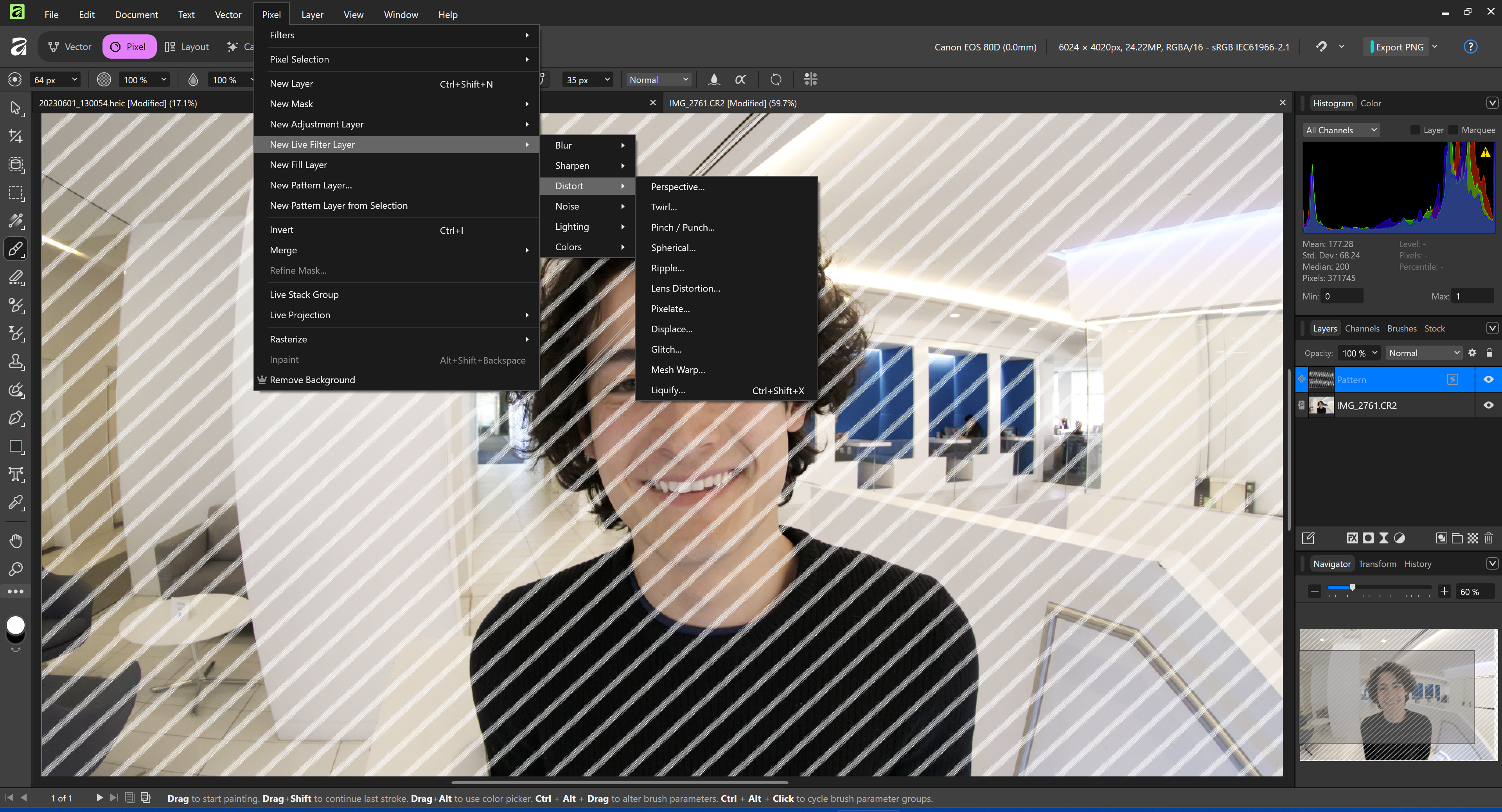
Task: Switch to Pixel studio mode
Action: click(129, 47)
